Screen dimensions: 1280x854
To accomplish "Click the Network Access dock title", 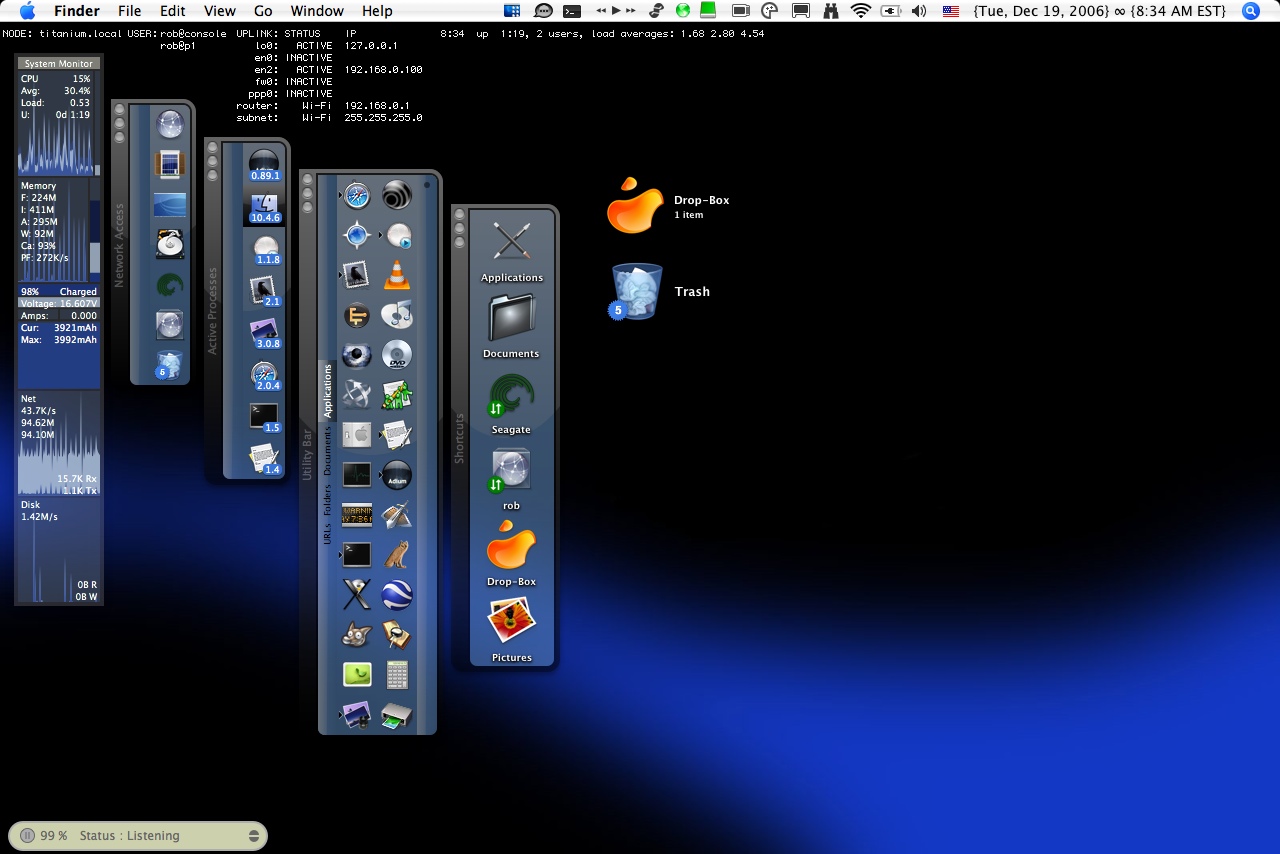I will click(119, 245).
